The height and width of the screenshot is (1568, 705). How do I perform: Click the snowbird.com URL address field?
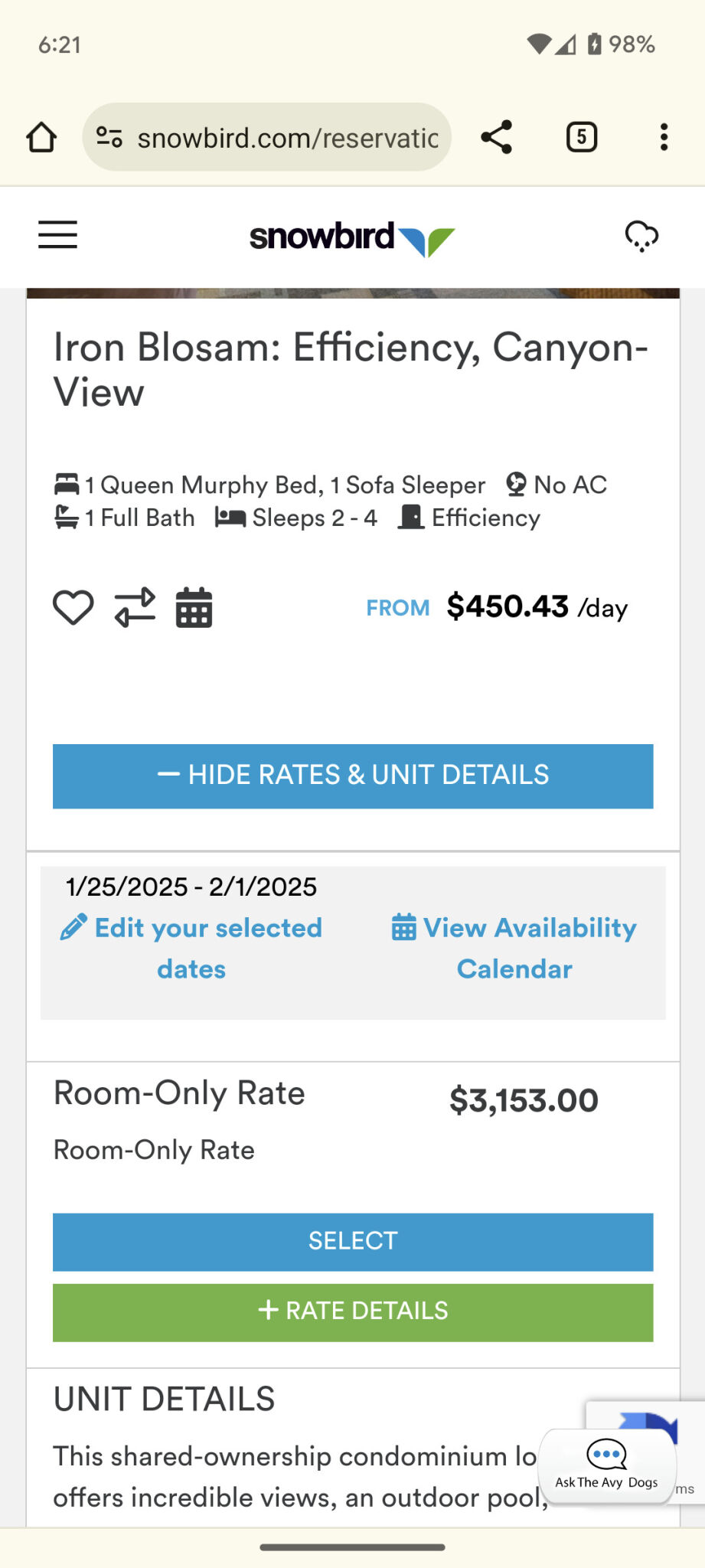click(287, 138)
